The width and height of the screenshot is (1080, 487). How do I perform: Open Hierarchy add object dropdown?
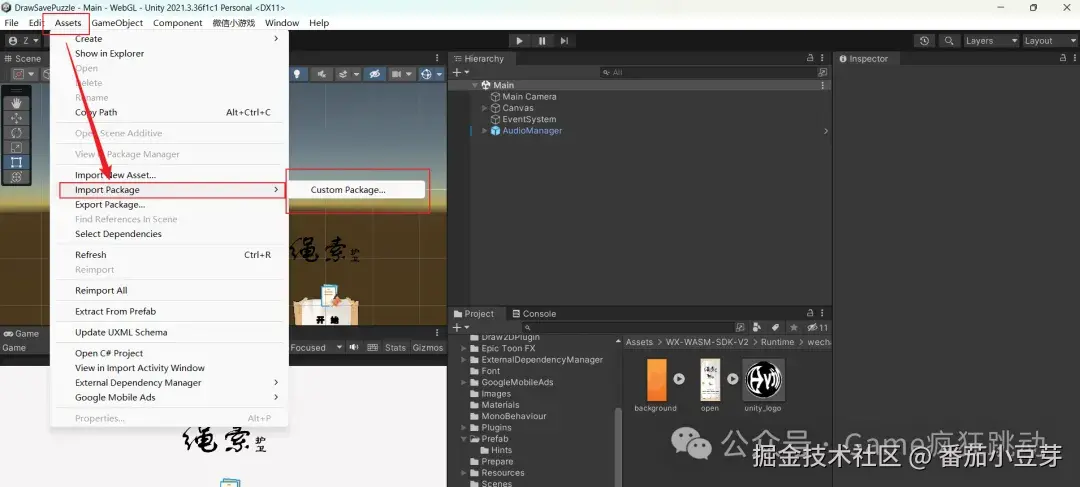pyautogui.click(x=460, y=72)
